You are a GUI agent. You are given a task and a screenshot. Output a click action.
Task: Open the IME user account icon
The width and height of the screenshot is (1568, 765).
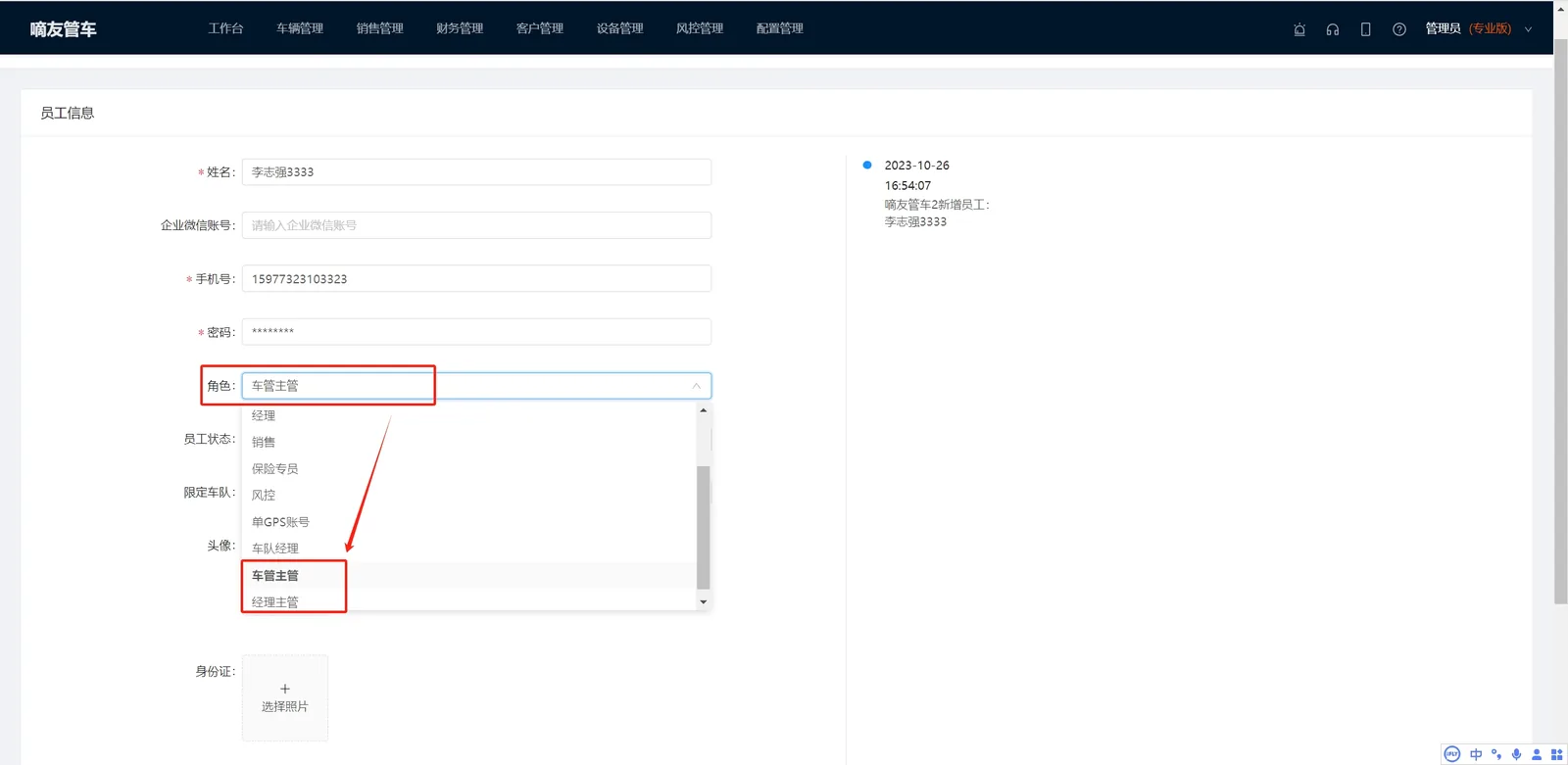click(x=1537, y=754)
